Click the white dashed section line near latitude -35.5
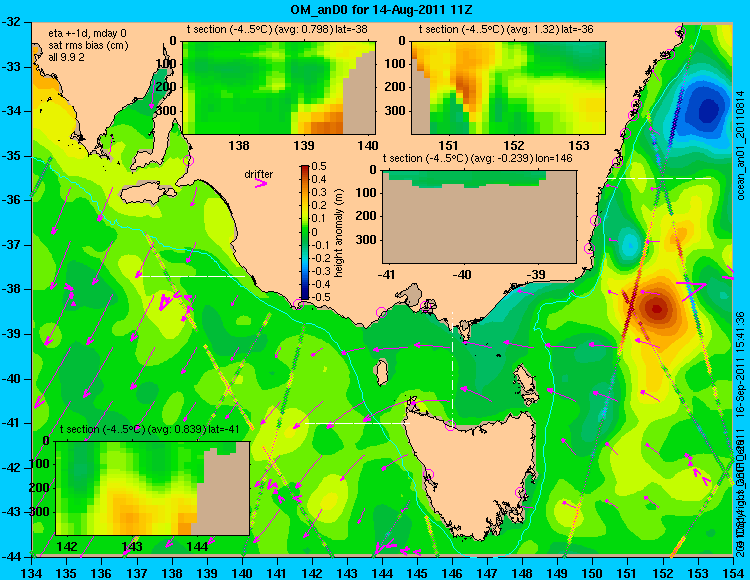The image size is (750, 580). [x=659, y=178]
